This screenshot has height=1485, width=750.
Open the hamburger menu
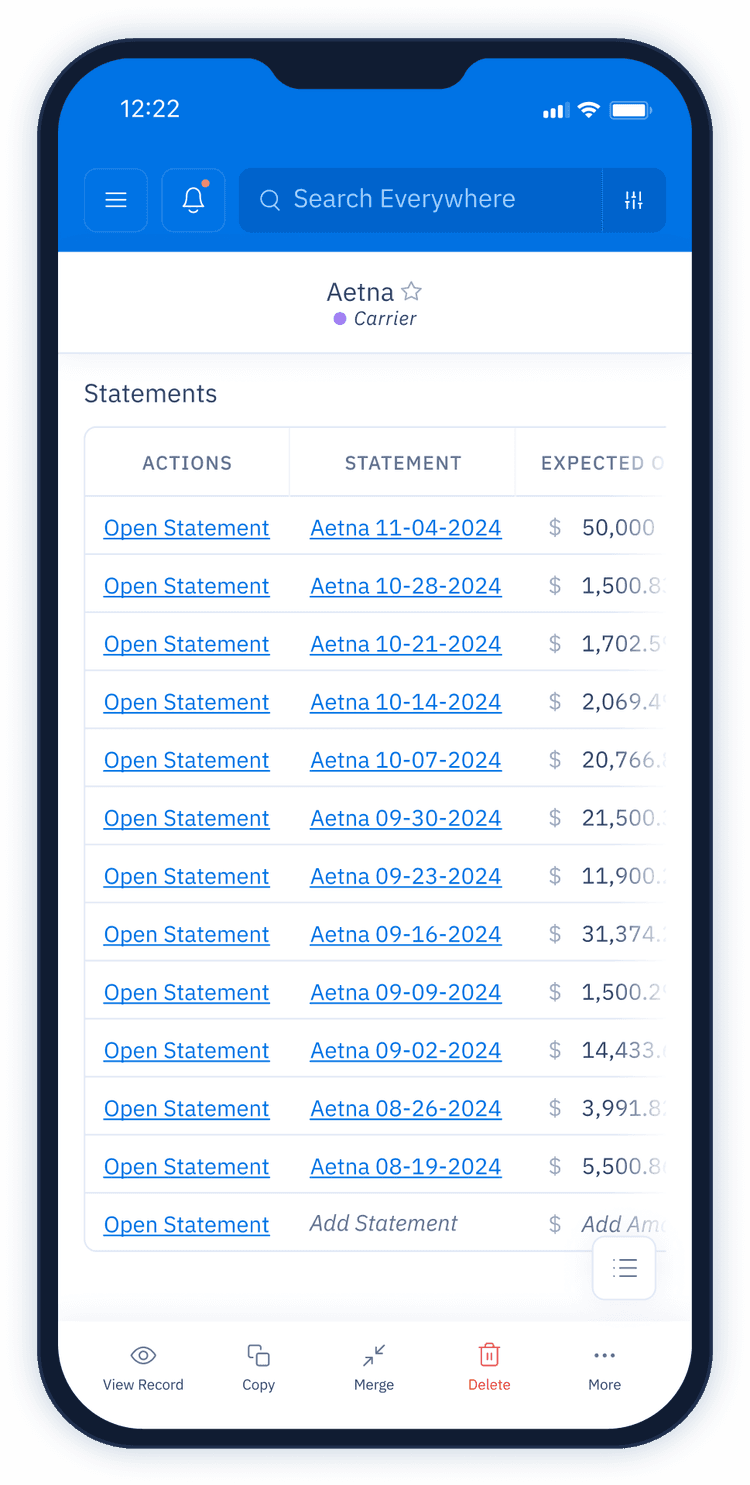[x=116, y=200]
